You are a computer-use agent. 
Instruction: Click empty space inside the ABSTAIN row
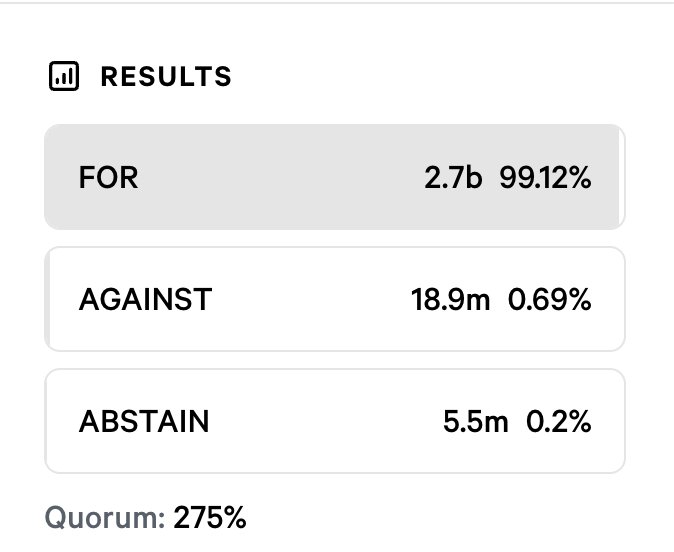point(320,421)
